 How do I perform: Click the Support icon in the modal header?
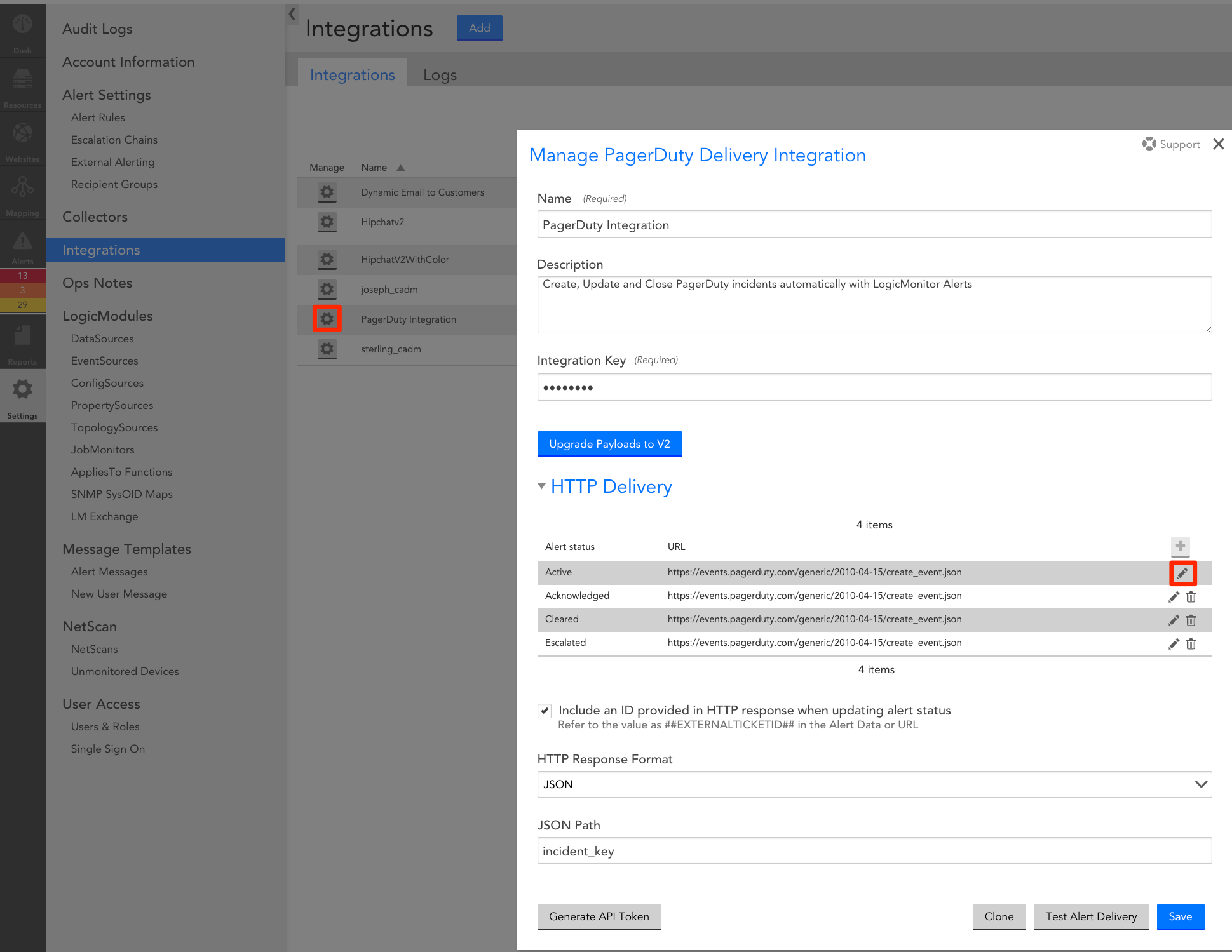[1149, 144]
